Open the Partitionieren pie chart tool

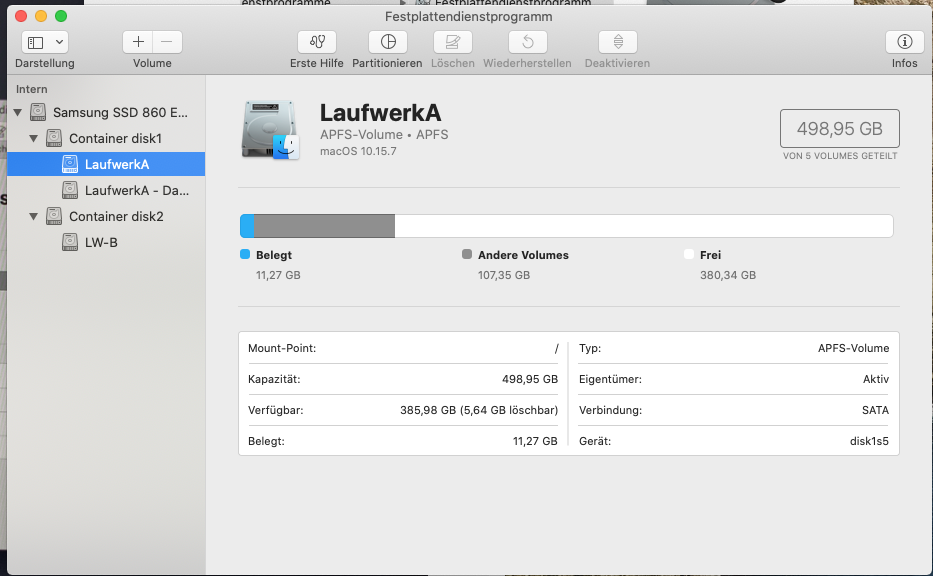[x=388, y=42]
